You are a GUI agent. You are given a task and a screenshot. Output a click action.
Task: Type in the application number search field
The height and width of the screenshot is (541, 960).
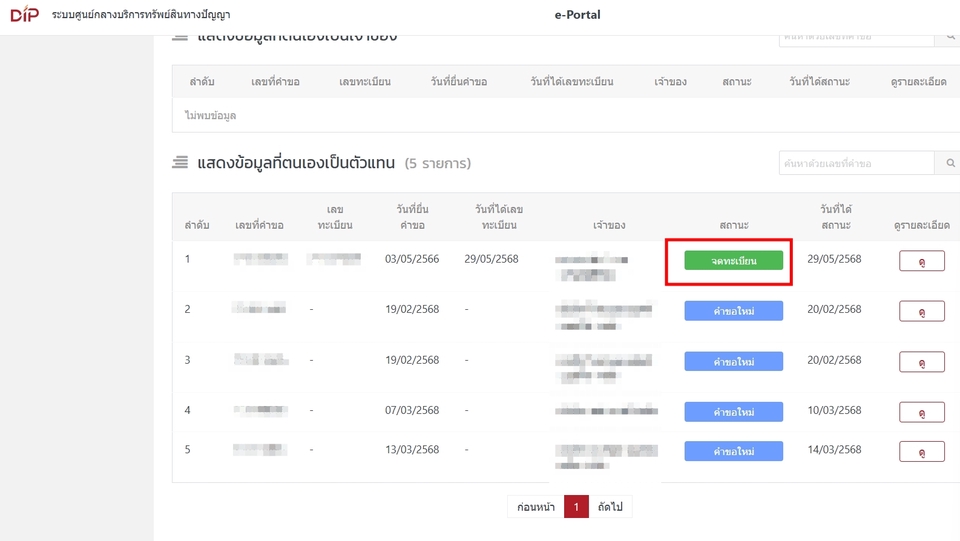pos(856,163)
